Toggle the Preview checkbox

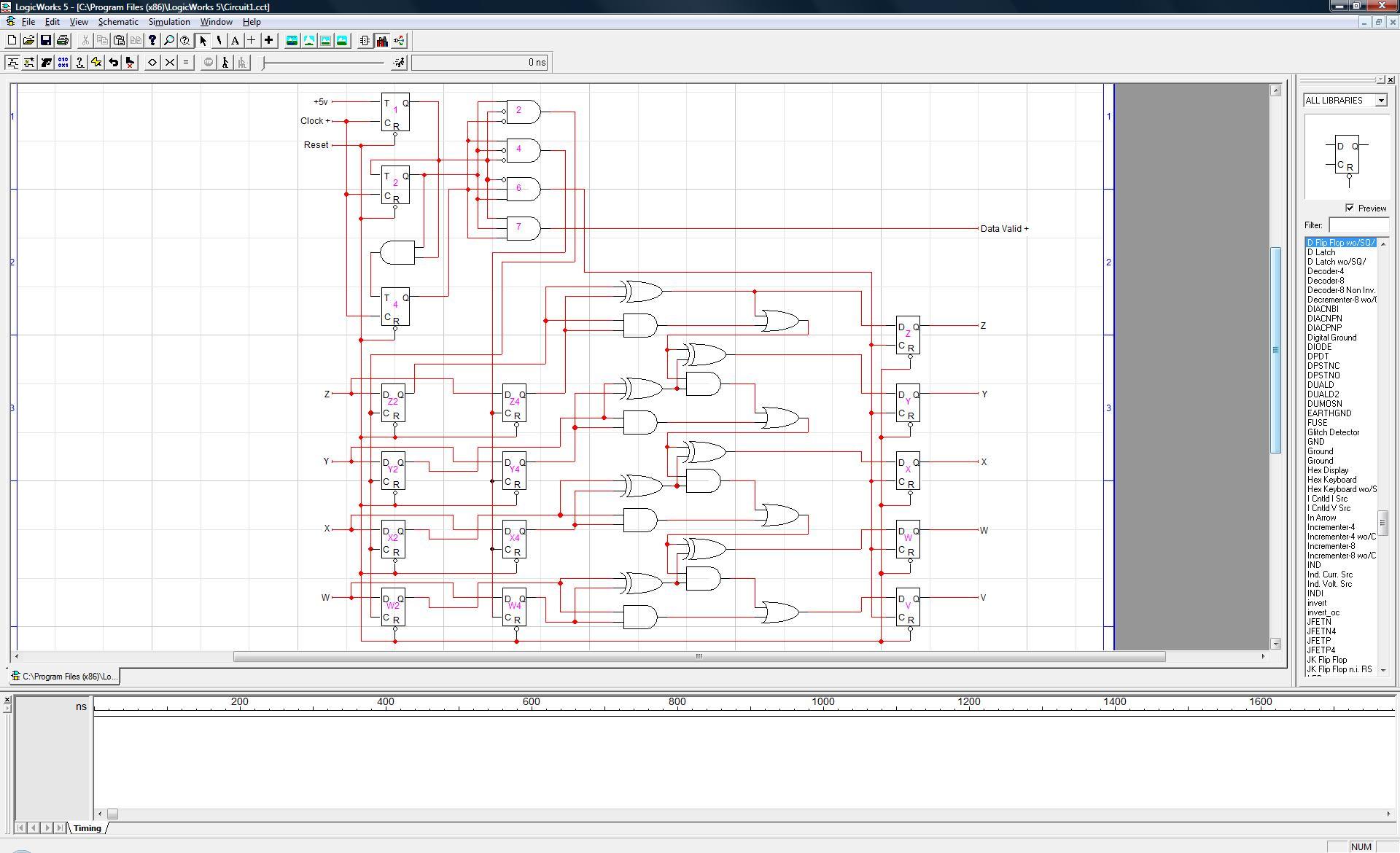tap(1350, 208)
